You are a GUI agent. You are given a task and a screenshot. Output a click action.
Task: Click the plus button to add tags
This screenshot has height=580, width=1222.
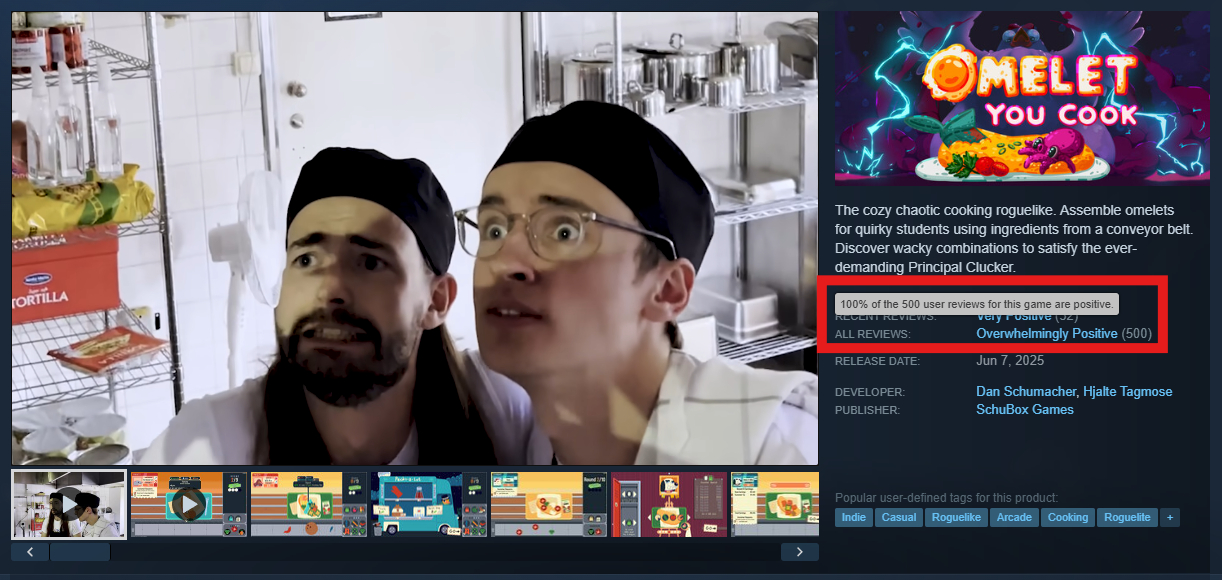[1170, 517]
